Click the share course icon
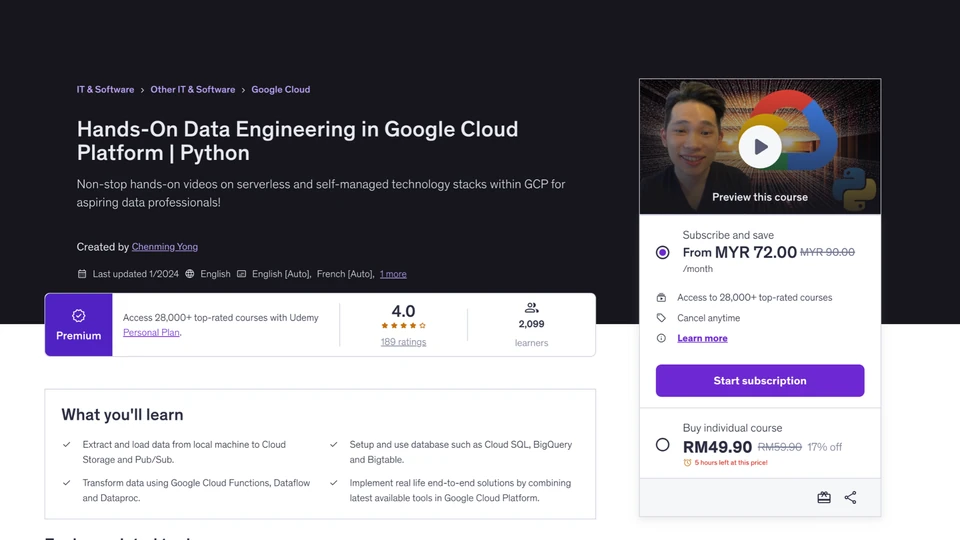This screenshot has height=540, width=960. [x=850, y=497]
